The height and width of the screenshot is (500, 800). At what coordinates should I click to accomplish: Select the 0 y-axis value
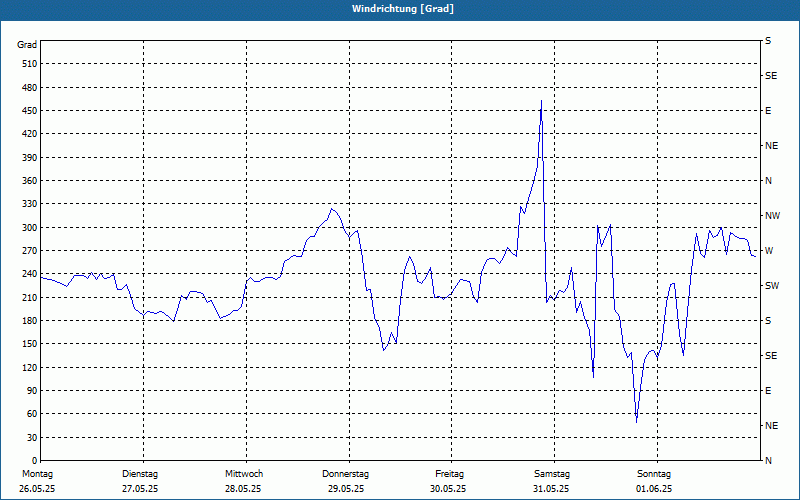(x=34, y=461)
